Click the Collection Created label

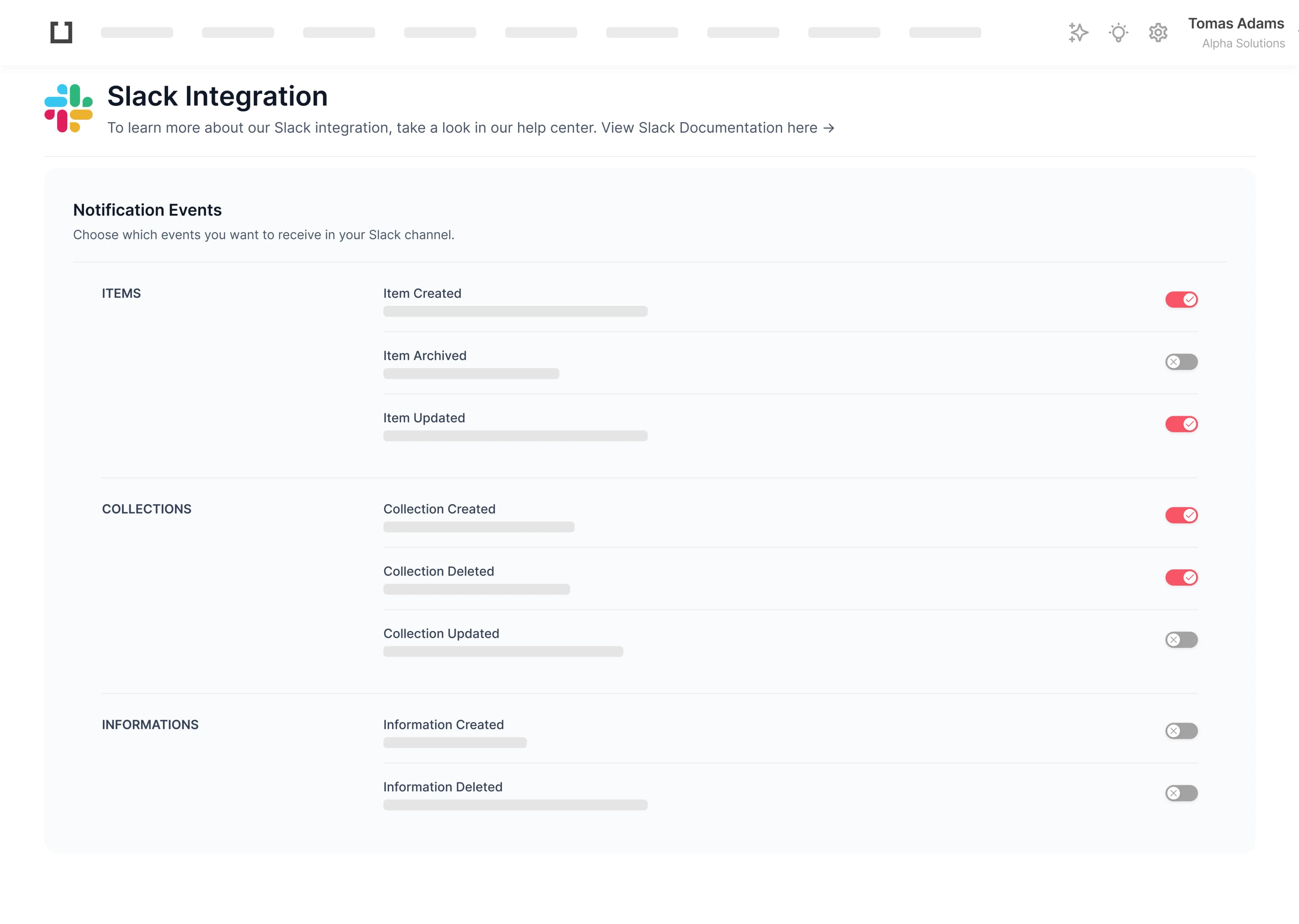click(440, 509)
